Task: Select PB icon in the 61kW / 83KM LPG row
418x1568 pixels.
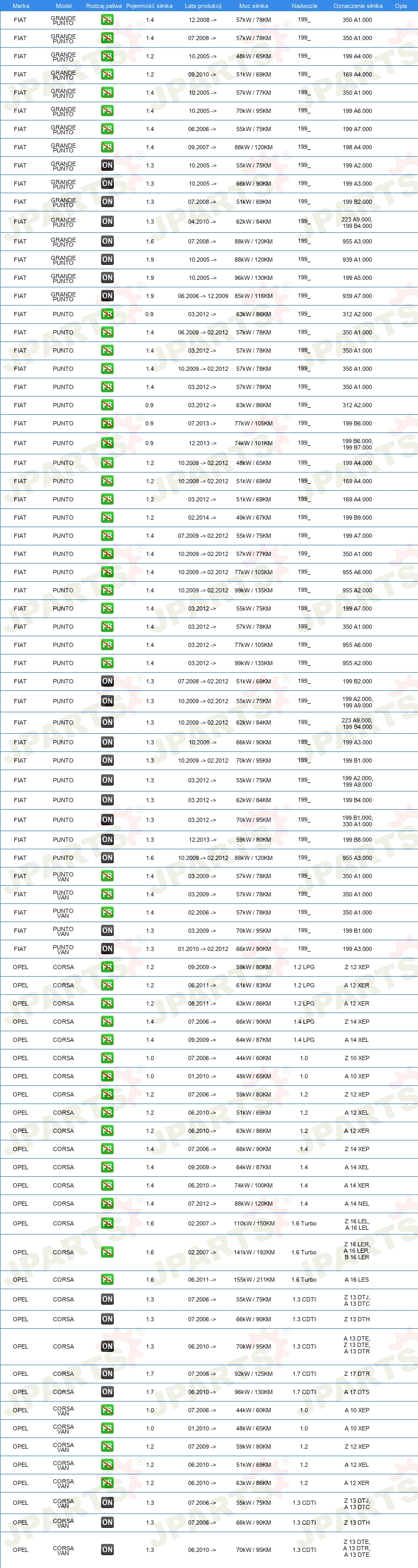Action: tap(107, 985)
